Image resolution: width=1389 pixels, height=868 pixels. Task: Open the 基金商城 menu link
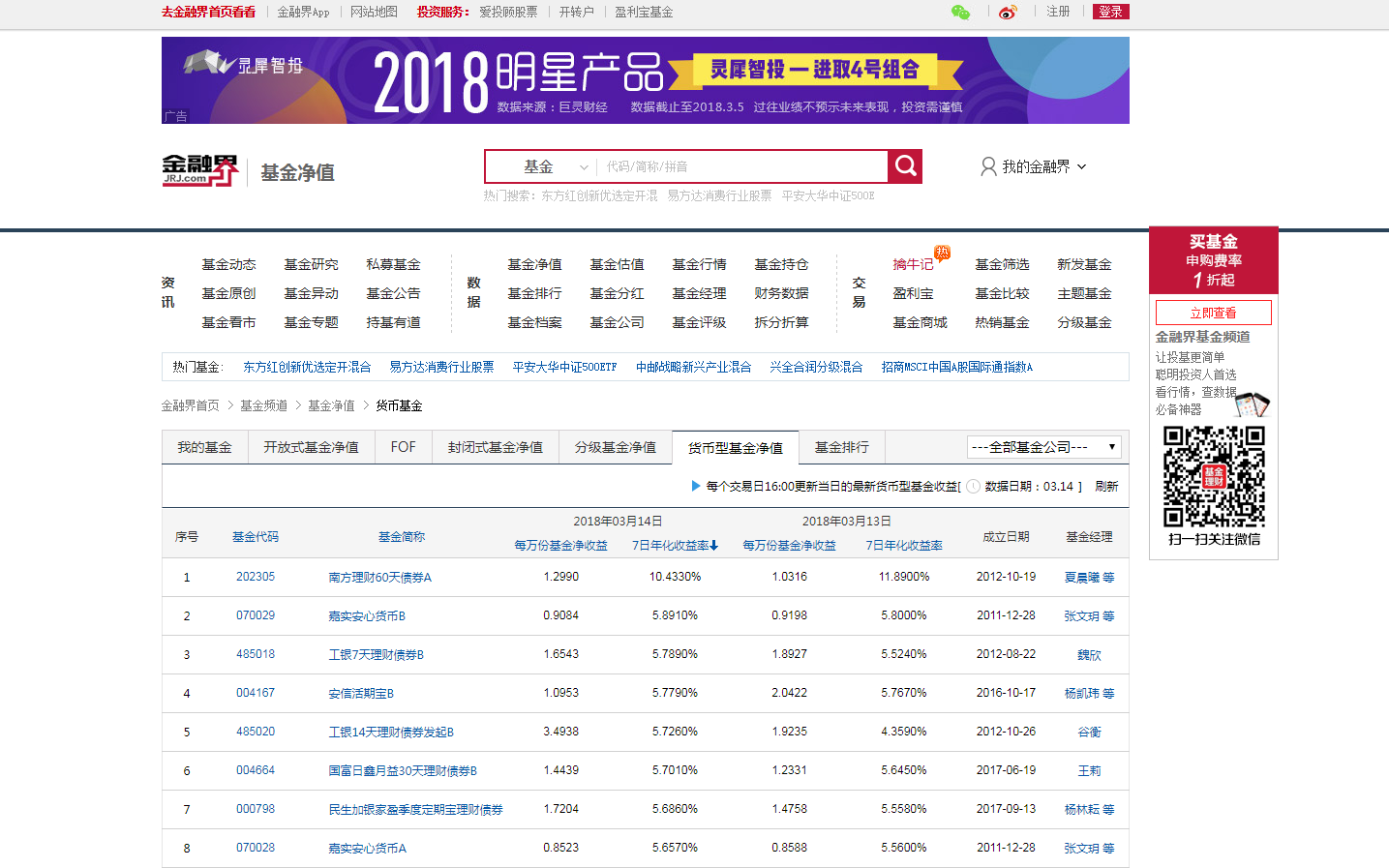click(x=920, y=322)
